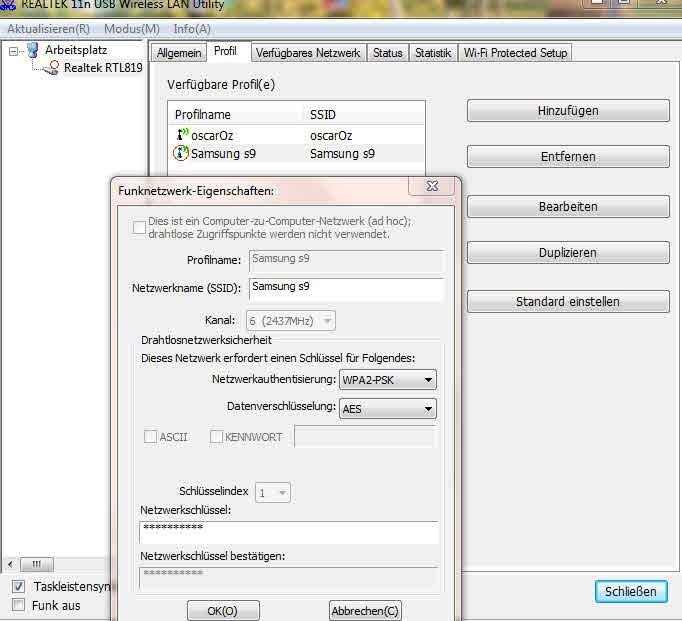This screenshot has height=621, width=682.
Task: Click the left tree horizontal scrollbar thumb
Action: point(37,564)
